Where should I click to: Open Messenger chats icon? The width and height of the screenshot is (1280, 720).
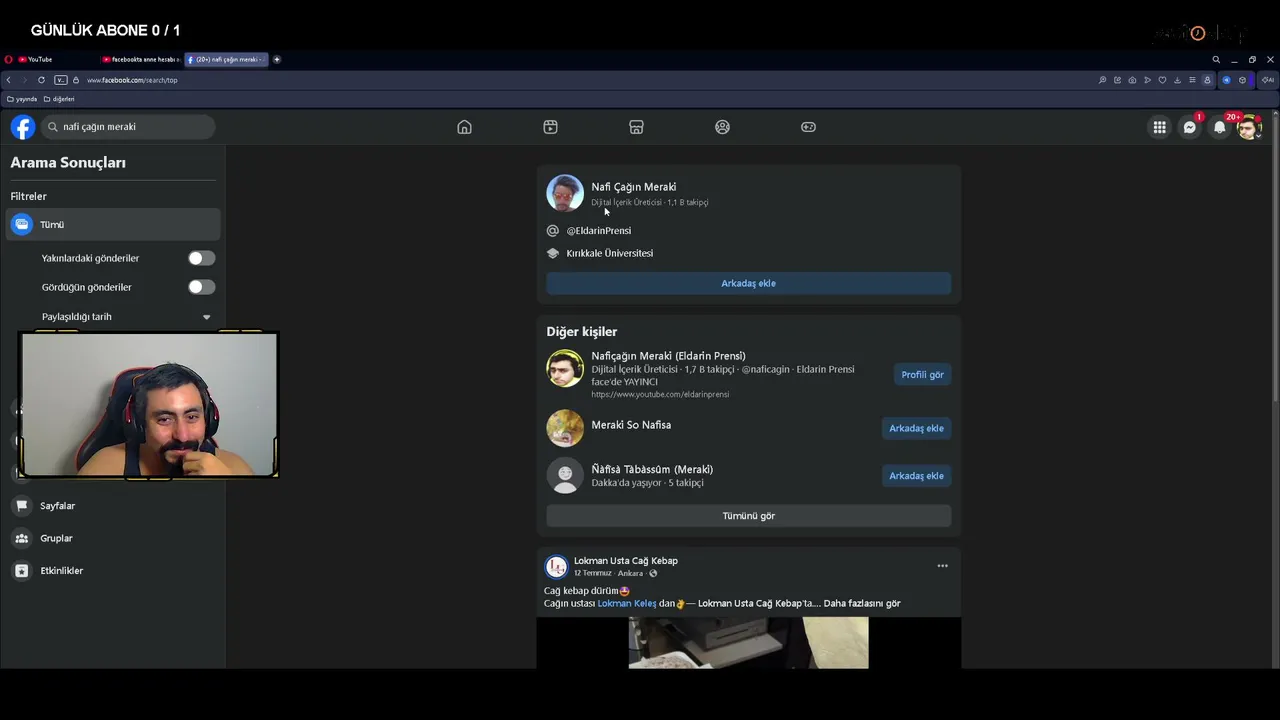click(x=1189, y=127)
